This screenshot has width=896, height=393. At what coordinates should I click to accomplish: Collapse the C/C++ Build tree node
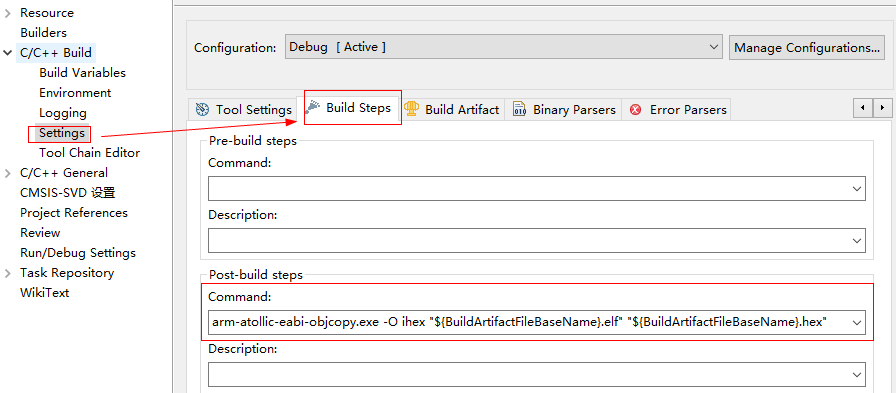8,53
